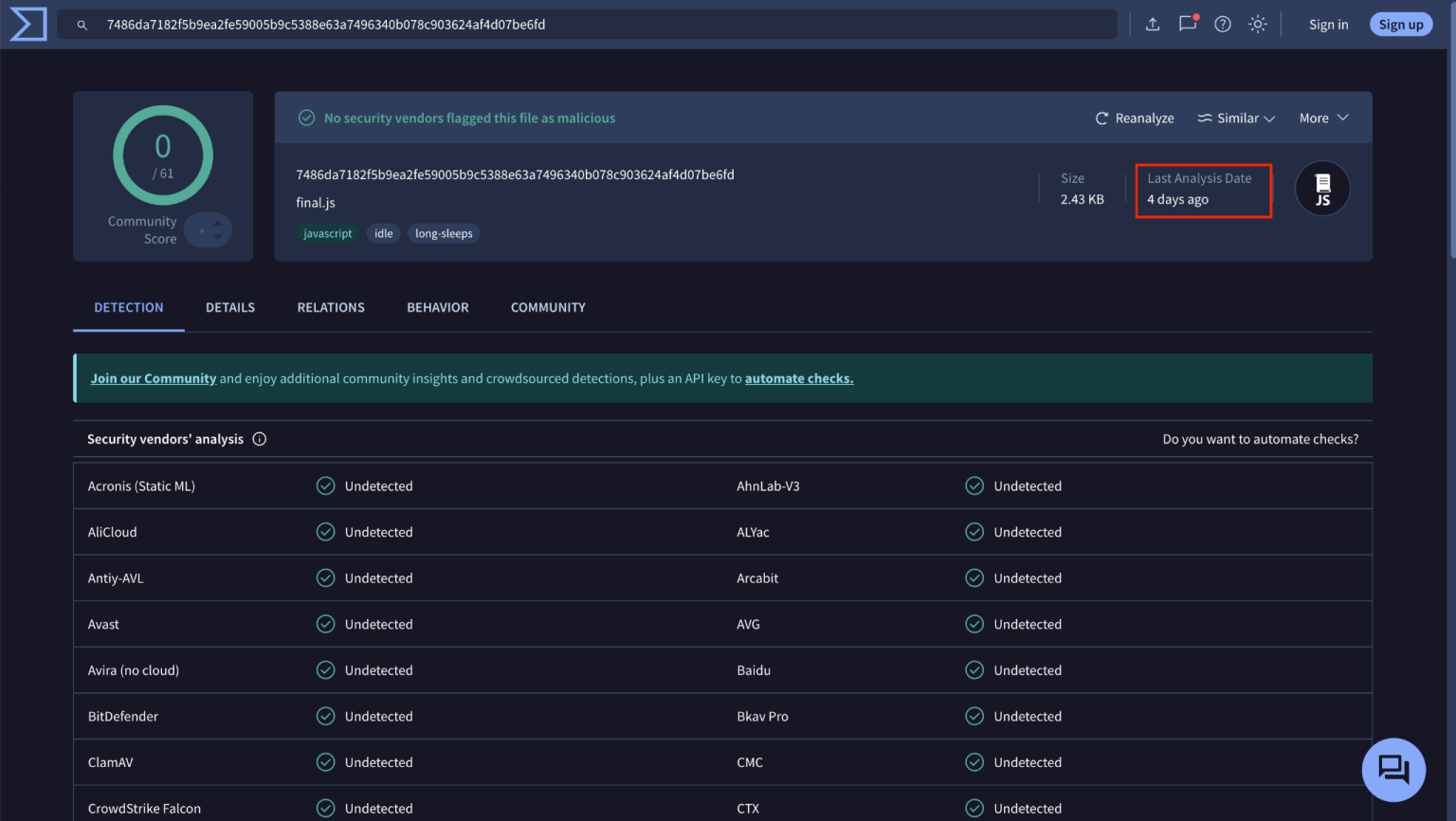
Task: Click inside the hash search input field
Action: pos(569,25)
